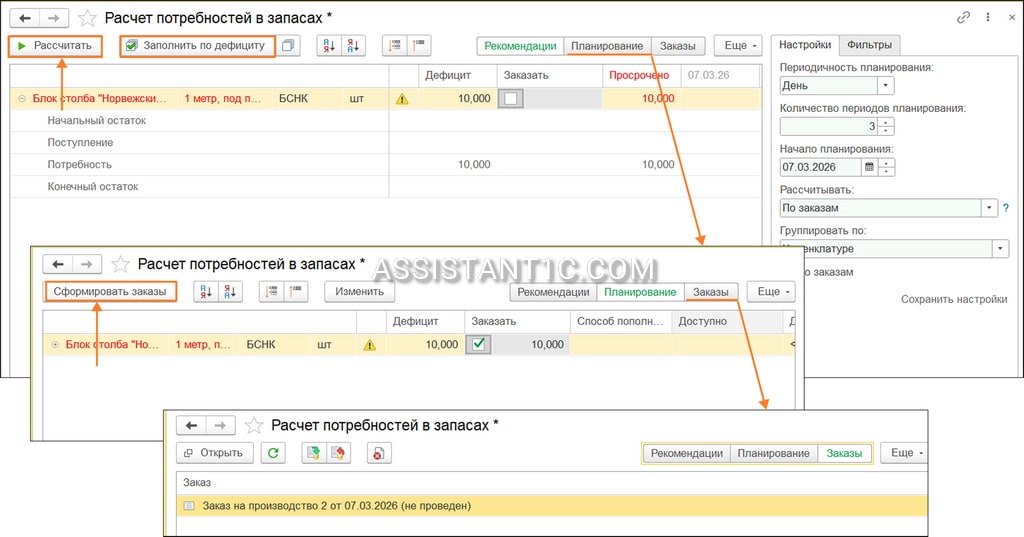Sort ascending icon in the window with Рассчитать
This screenshot has height=537, width=1024.
pos(329,46)
